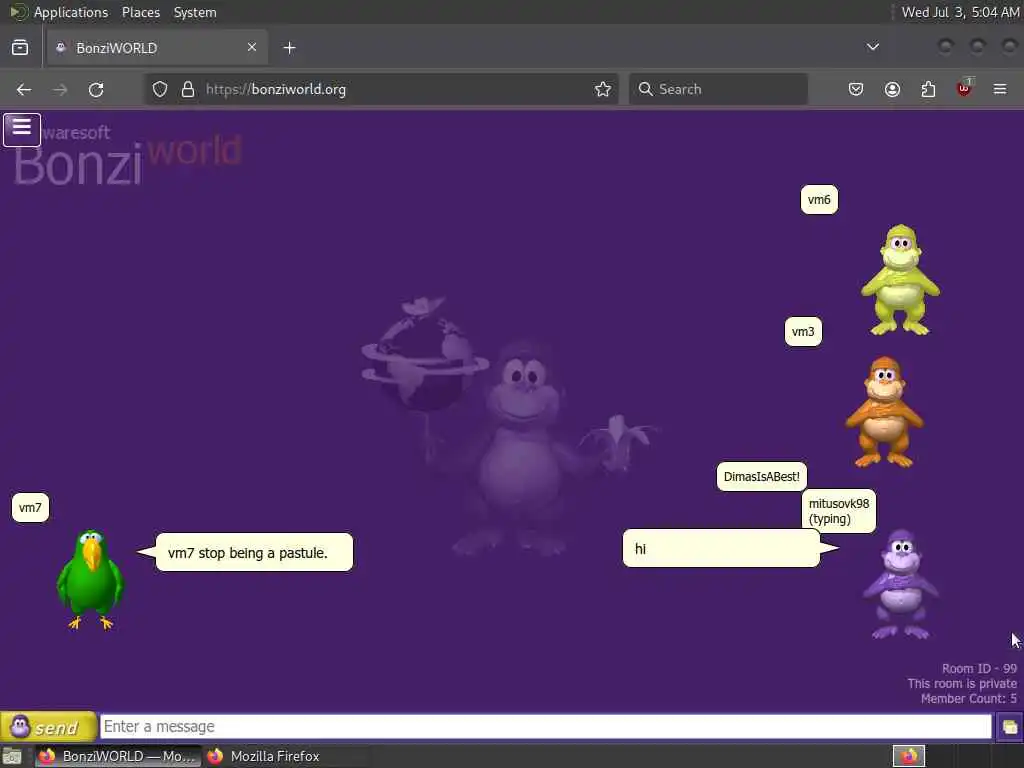The image size is (1024, 768).
Task: Open the Firefox View button
Action: pos(20,48)
